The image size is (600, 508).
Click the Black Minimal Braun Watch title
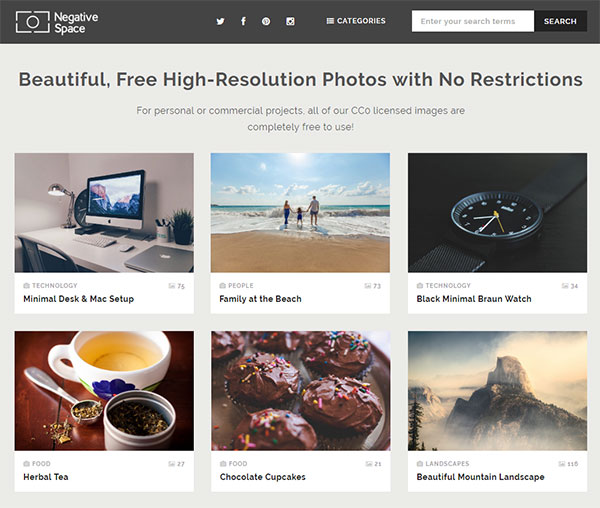tap(474, 299)
